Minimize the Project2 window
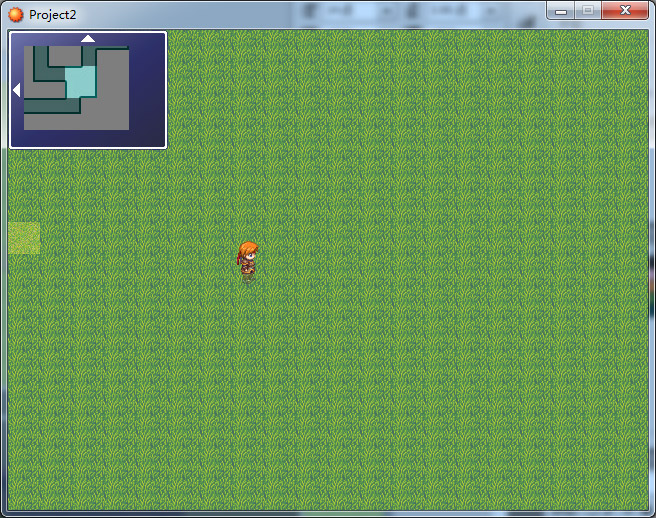Screen dimensions: 656x518 (561, 10)
